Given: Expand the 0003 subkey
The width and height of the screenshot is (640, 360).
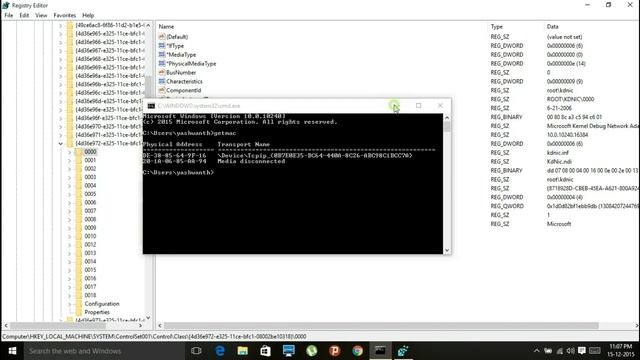Looking at the screenshot, I should [69, 177].
